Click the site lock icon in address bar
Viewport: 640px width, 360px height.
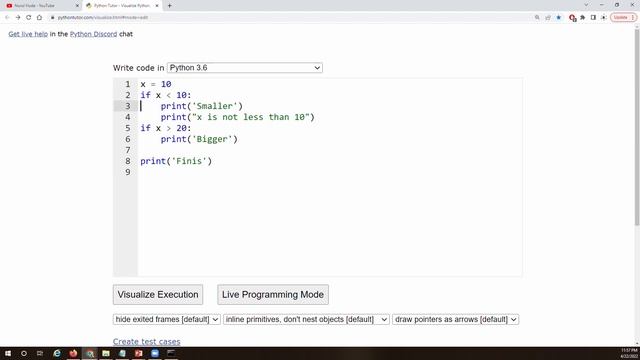[x=52, y=18]
